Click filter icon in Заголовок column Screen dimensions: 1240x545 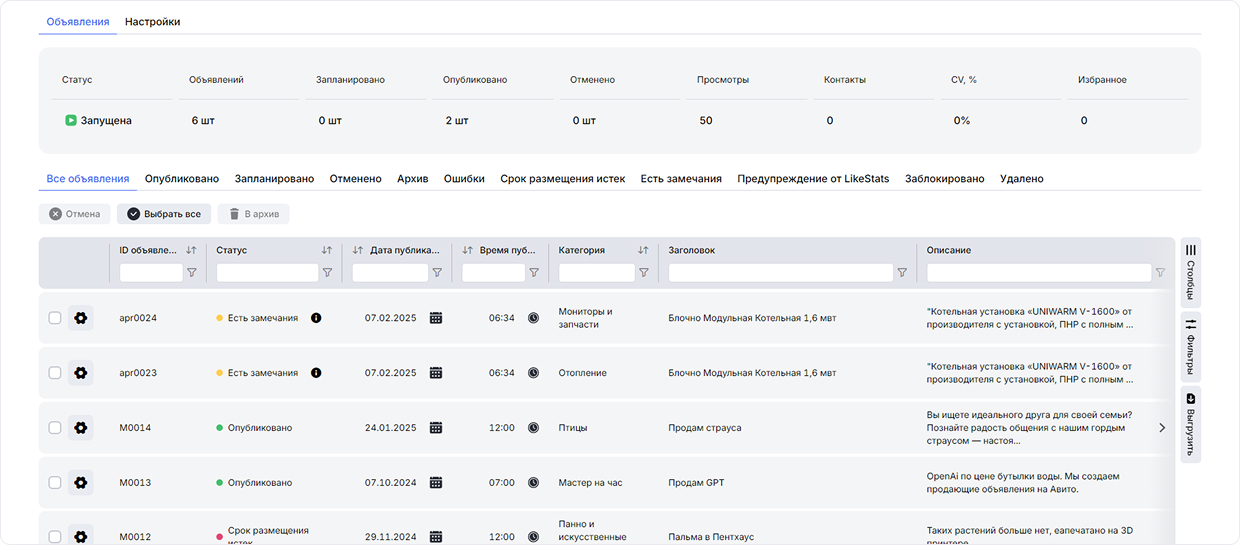[x=902, y=272]
